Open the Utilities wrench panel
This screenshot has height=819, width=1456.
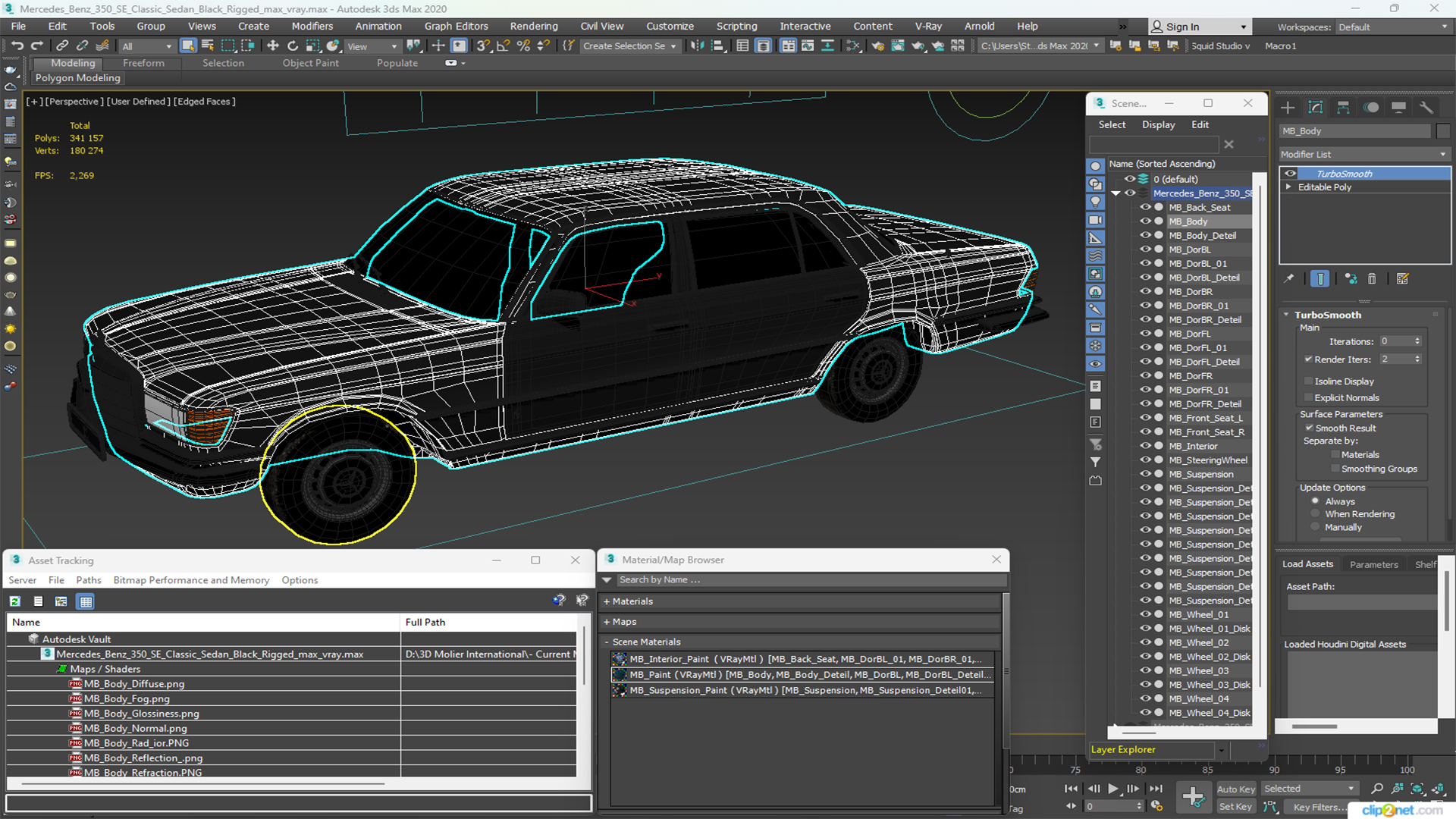click(1426, 108)
